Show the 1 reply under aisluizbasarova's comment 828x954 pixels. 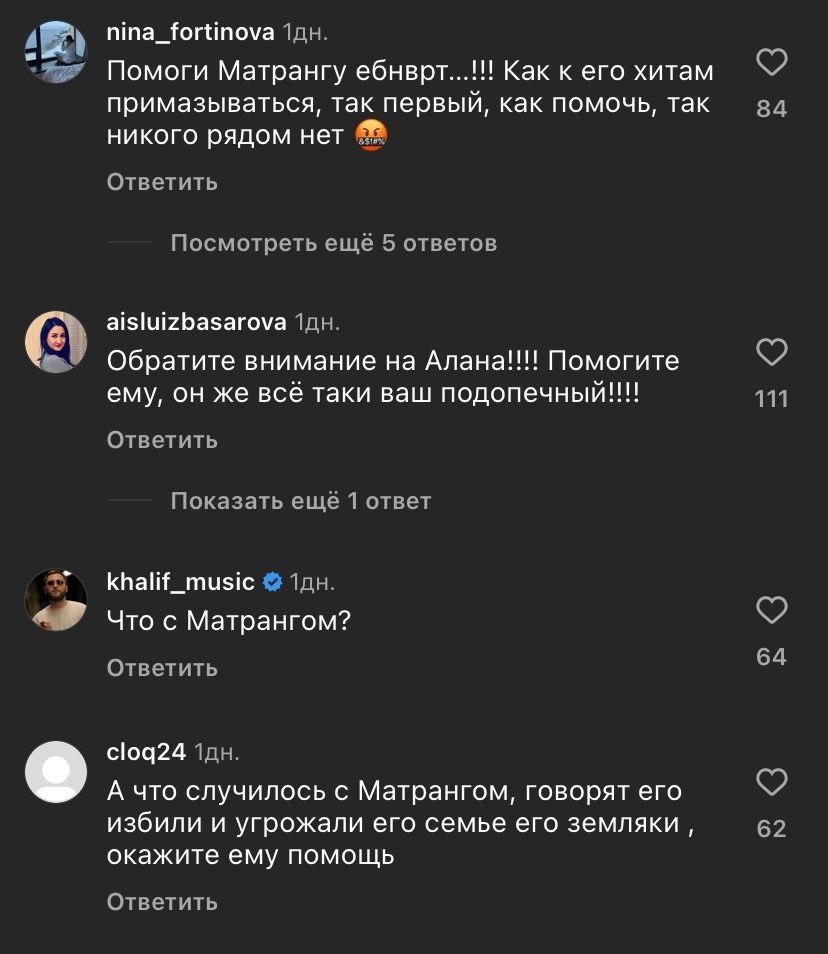point(300,500)
